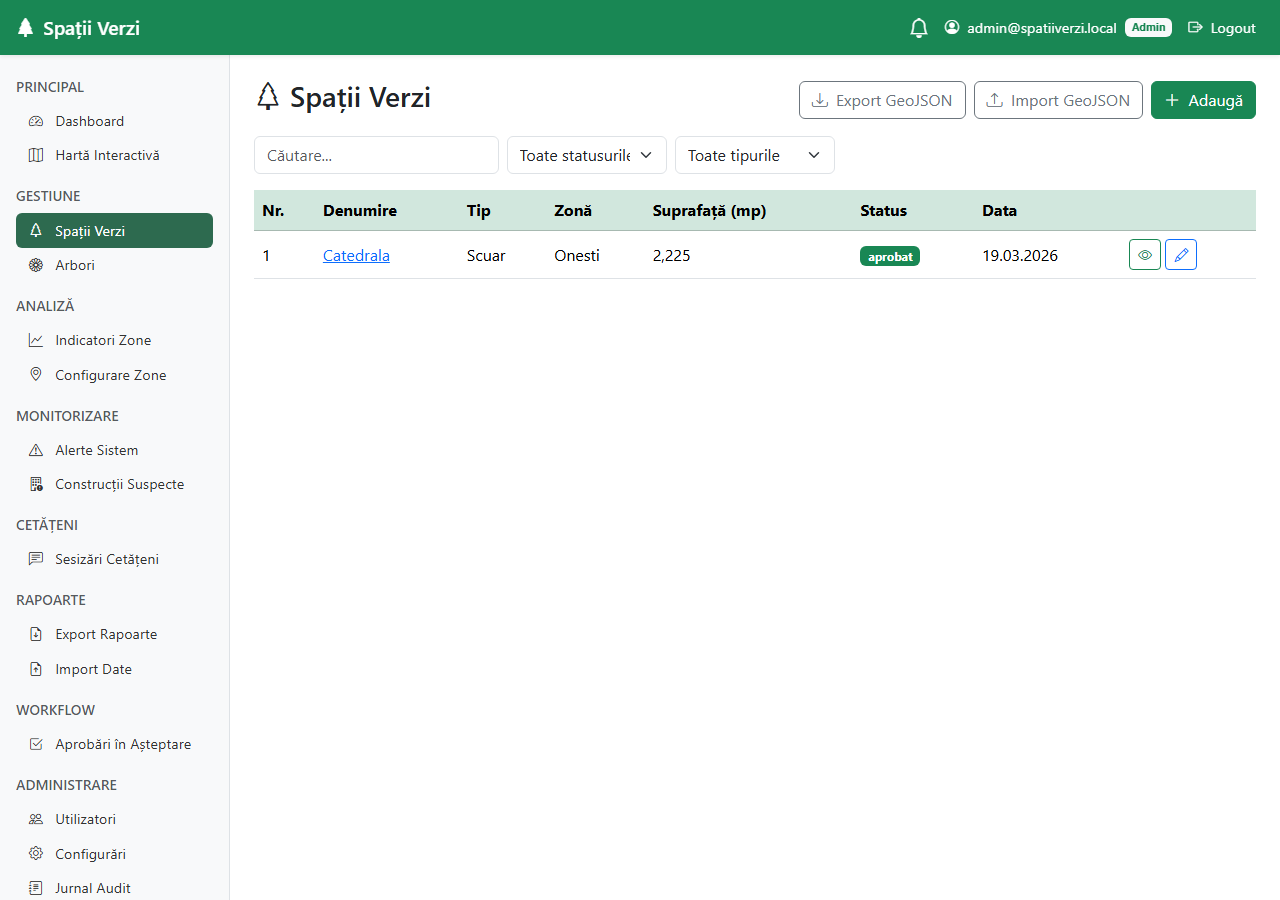Image resolution: width=1280 pixels, height=900 pixels.
Task: Expand the Toate tipurile dropdown
Action: click(x=755, y=155)
